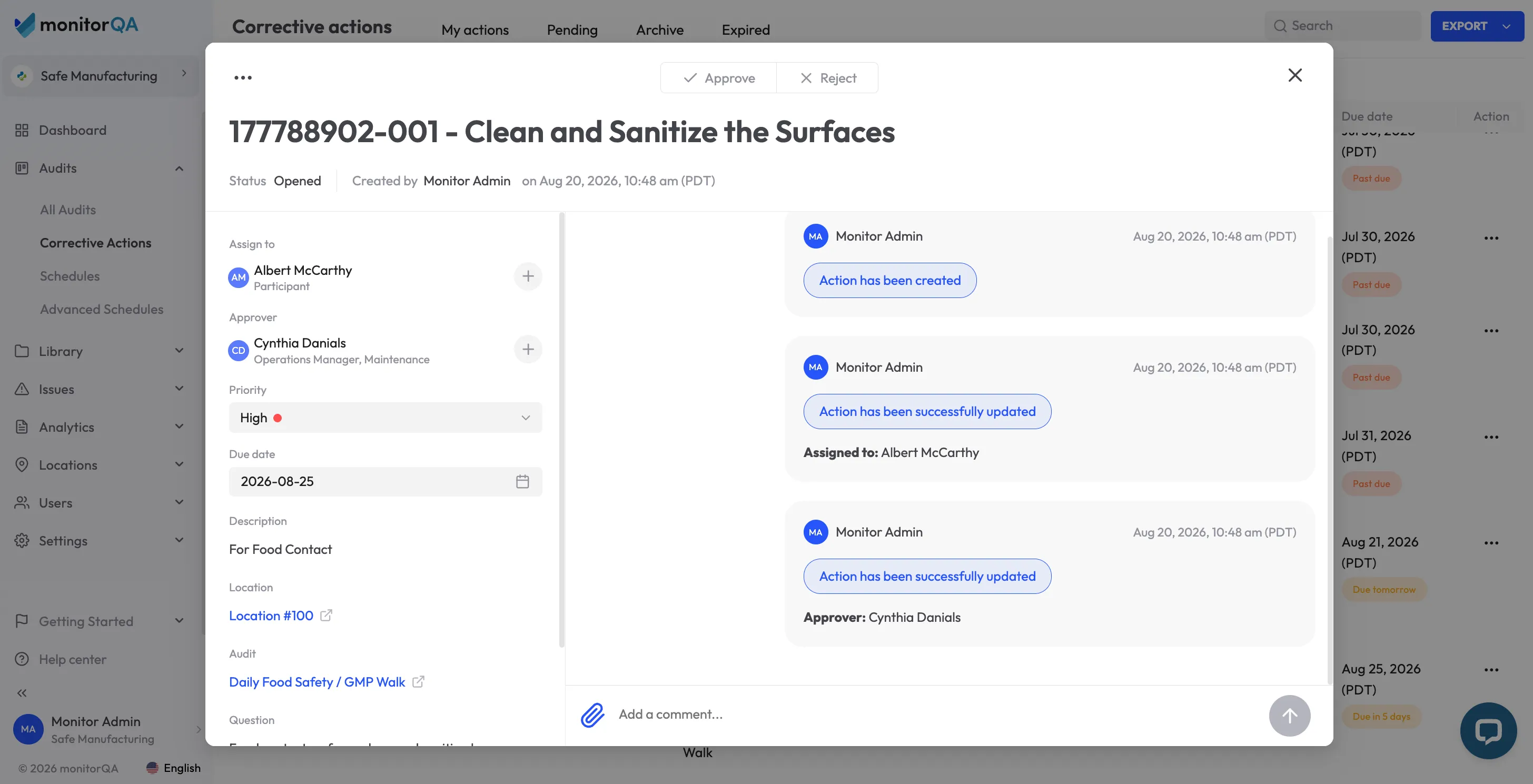
Task: Open the live chat widget
Action: 1488,730
